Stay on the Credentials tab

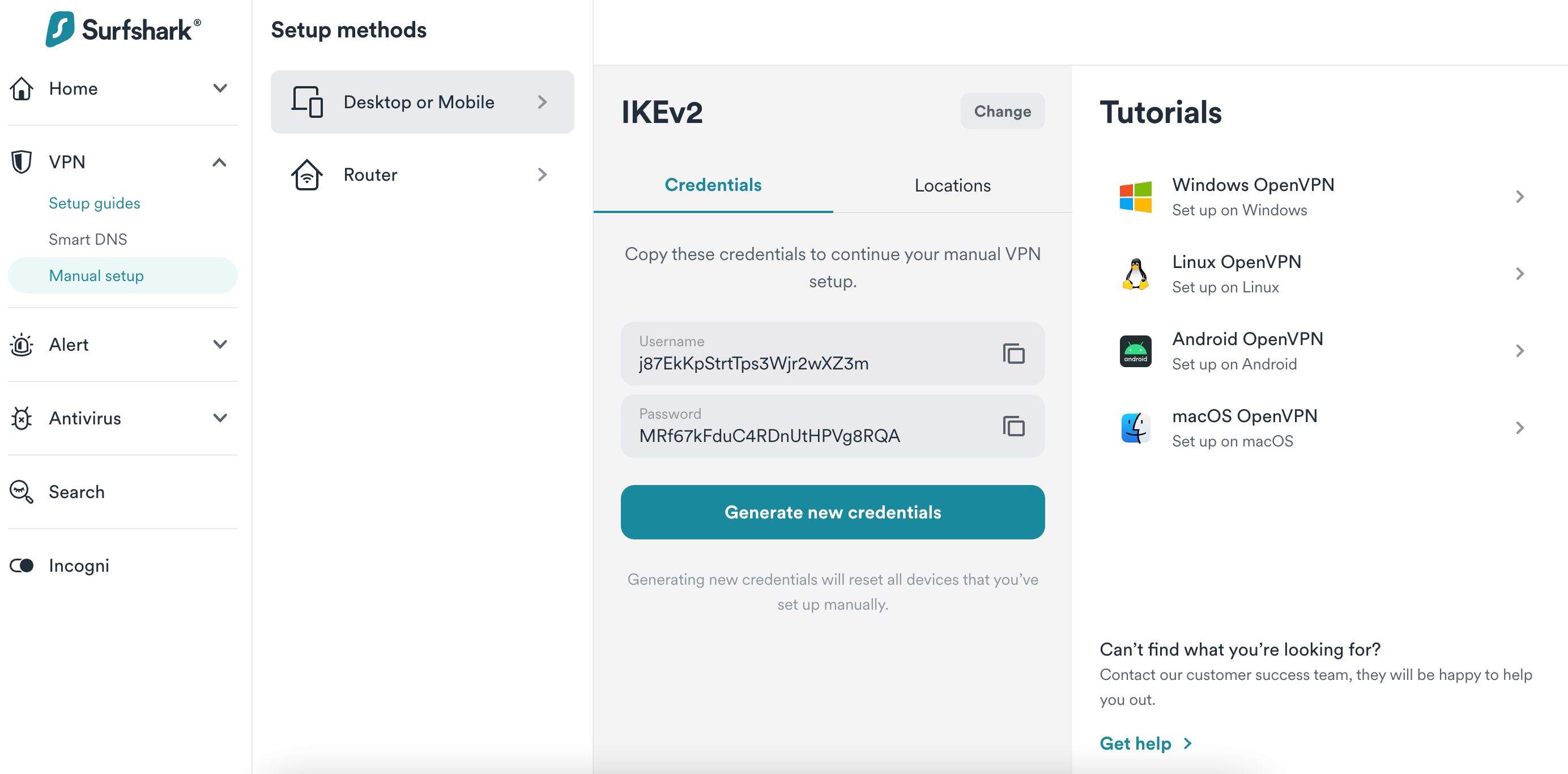point(713,185)
